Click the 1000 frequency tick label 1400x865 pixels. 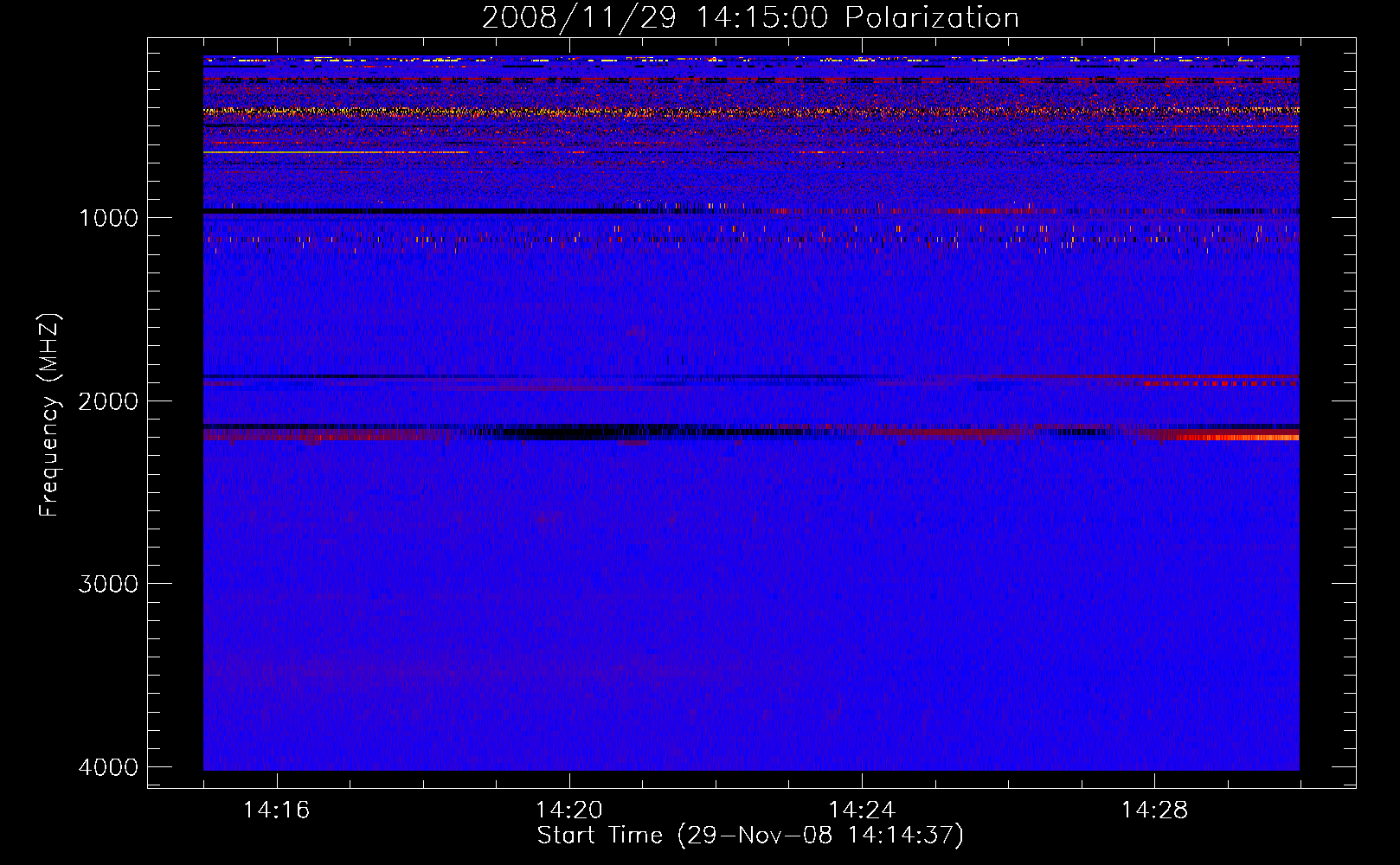click(108, 217)
